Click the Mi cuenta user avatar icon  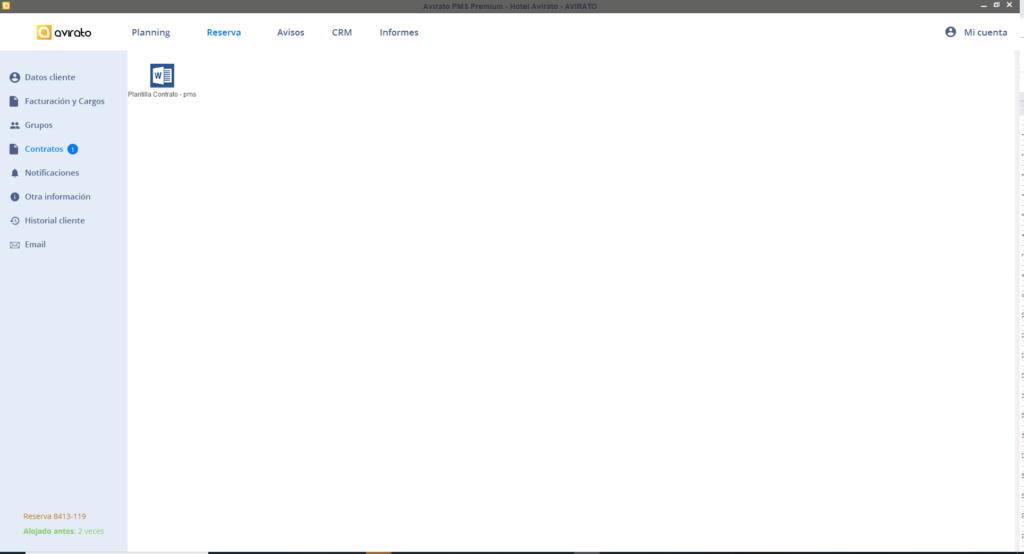[x=950, y=32]
